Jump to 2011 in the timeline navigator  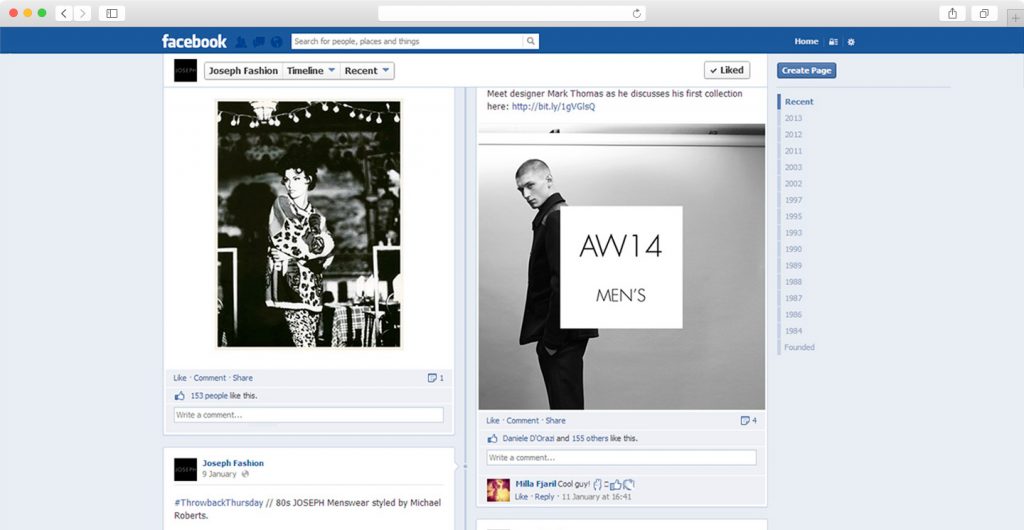click(x=793, y=151)
